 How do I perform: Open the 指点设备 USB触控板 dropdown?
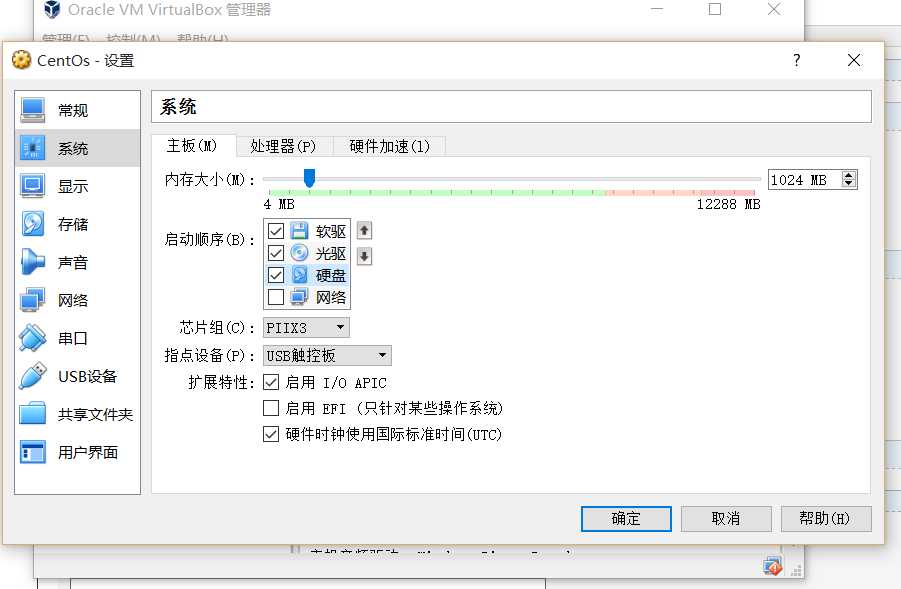(x=328, y=355)
